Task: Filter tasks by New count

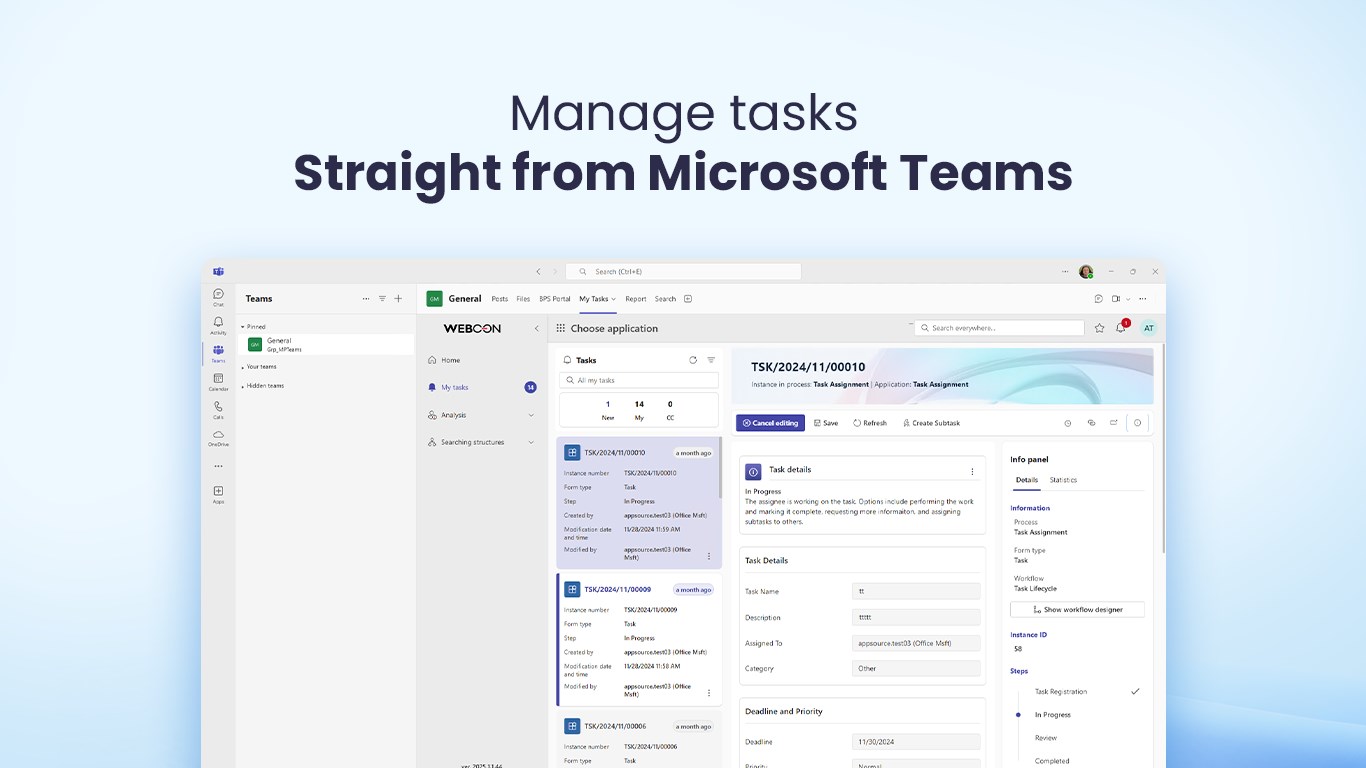Action: click(x=608, y=410)
